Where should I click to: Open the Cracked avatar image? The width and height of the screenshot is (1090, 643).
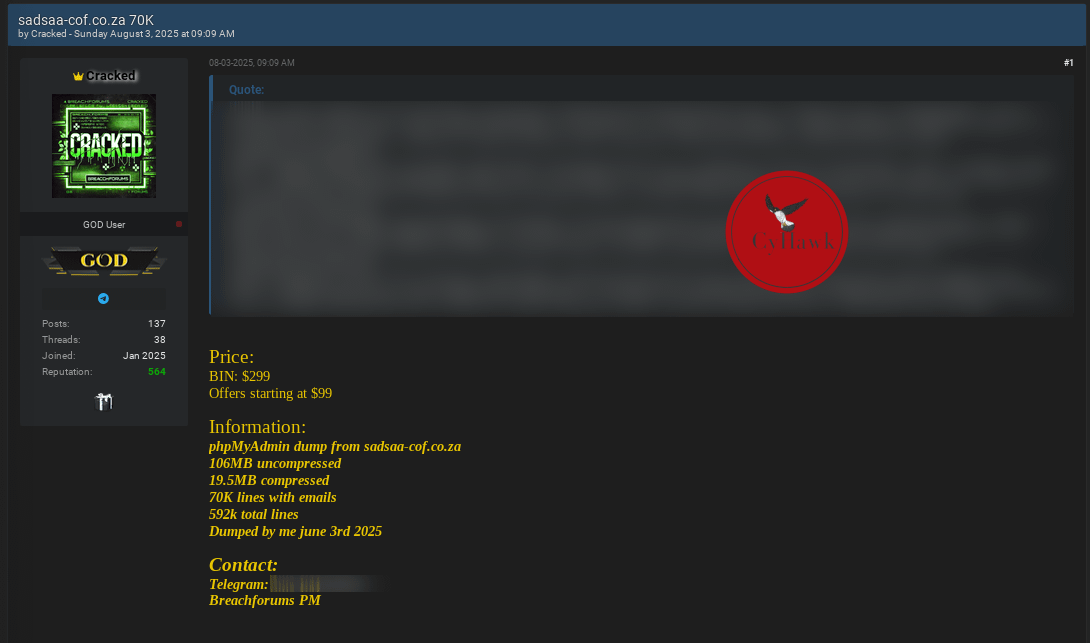(104, 146)
